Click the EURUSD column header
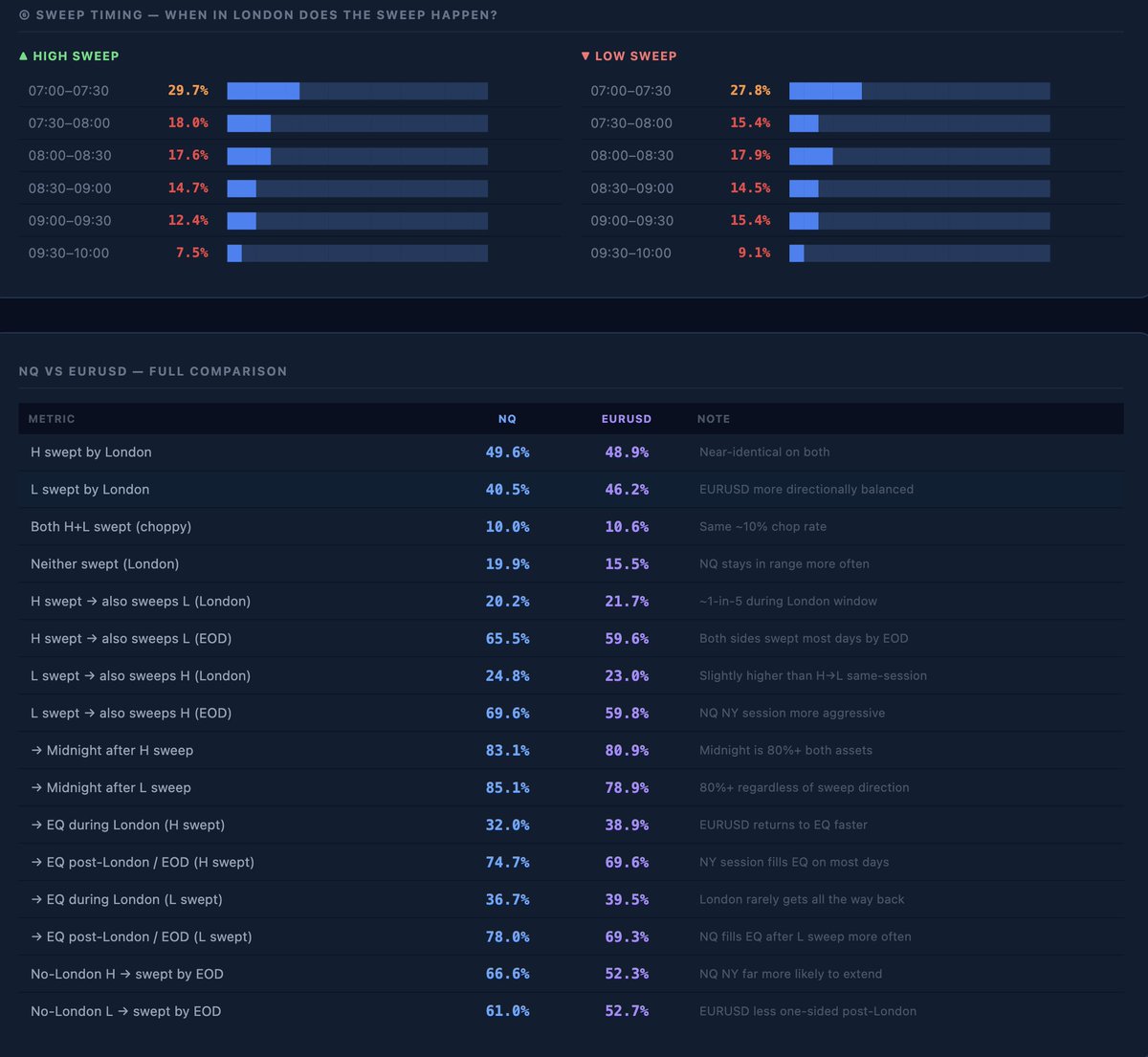The height and width of the screenshot is (1057, 1148). pyautogui.click(x=627, y=419)
